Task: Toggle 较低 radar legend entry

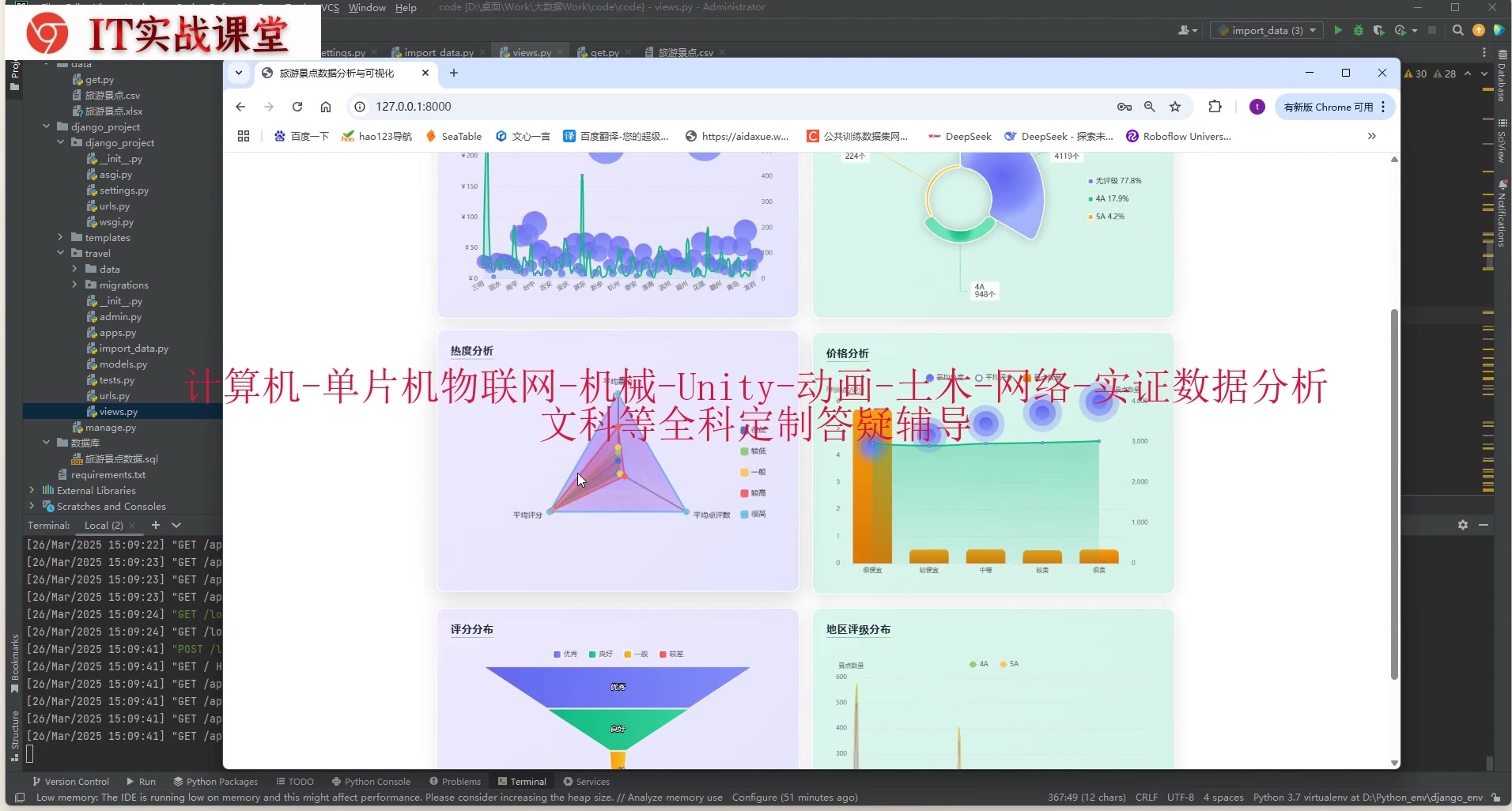Action: coord(753,451)
